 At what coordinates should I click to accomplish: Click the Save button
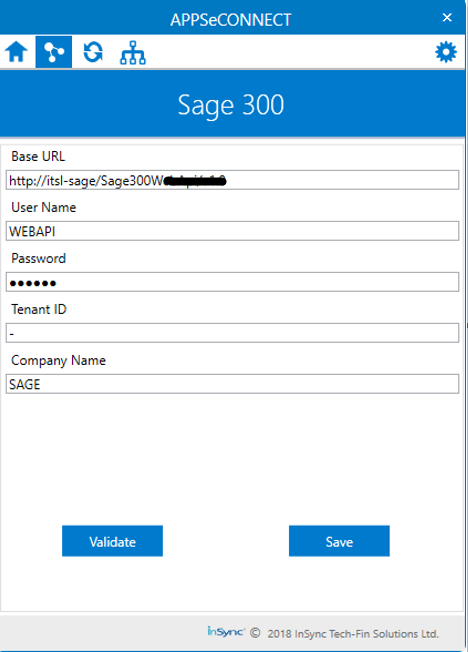click(x=339, y=541)
